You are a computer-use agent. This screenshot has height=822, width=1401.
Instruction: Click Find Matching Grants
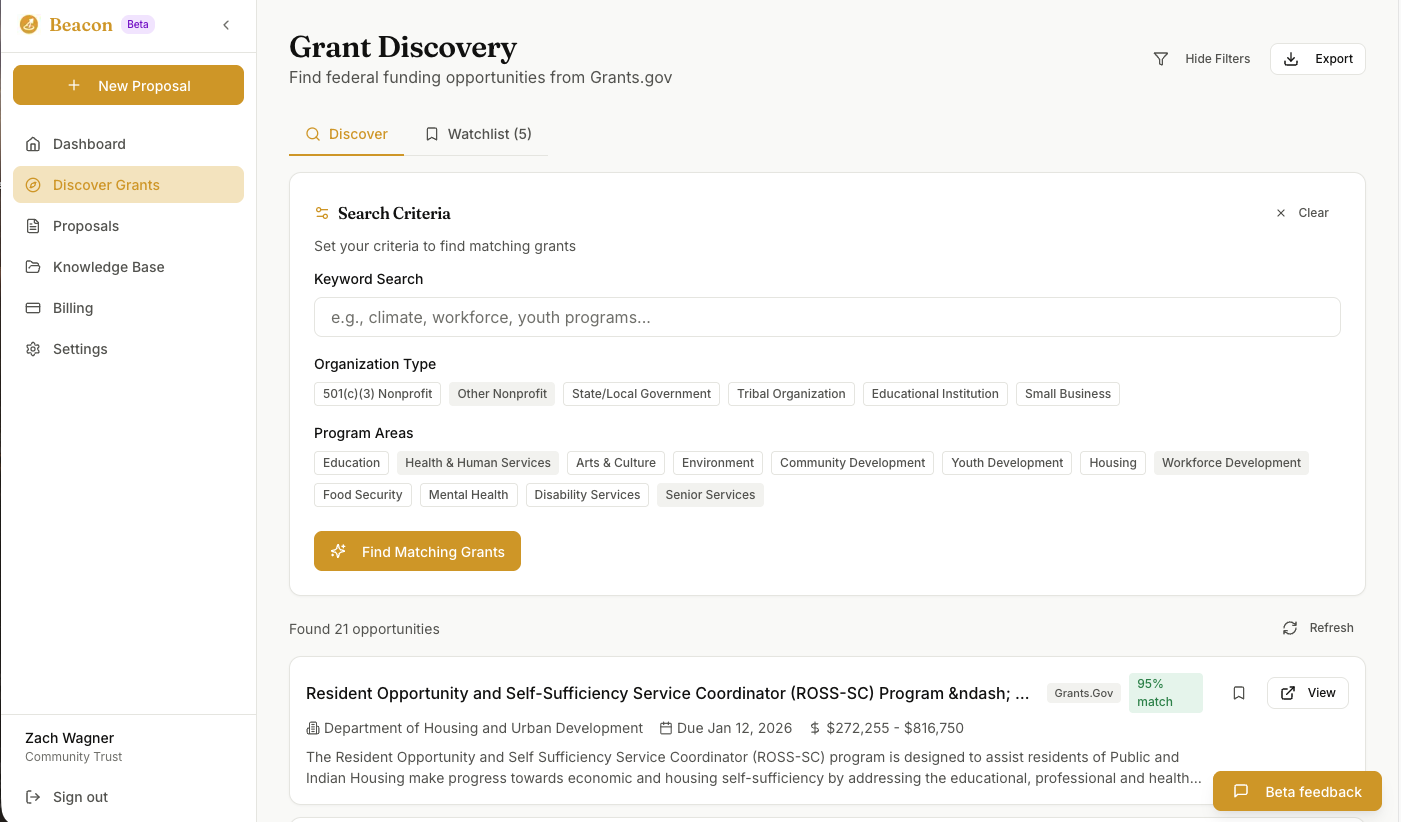[417, 551]
